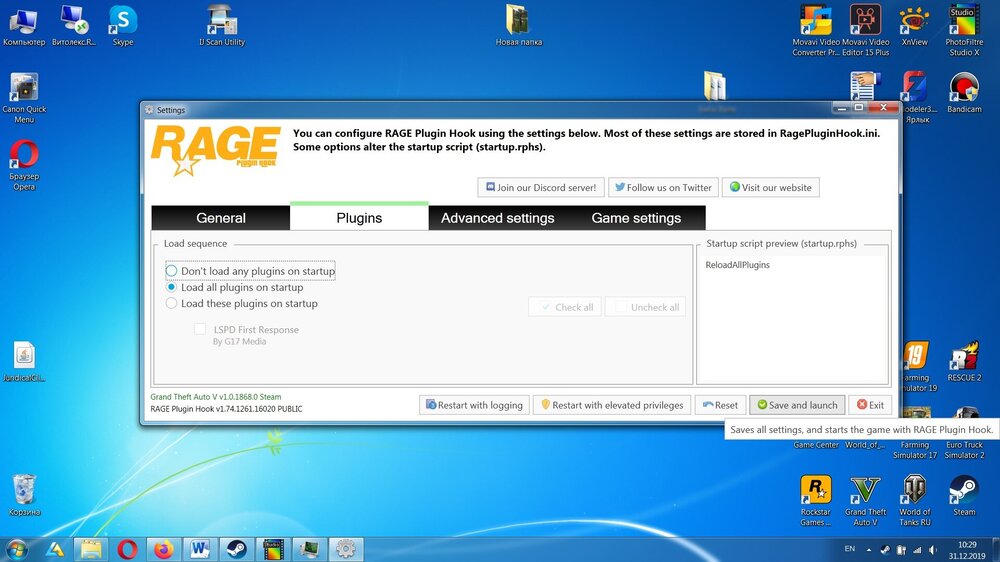Click the settings gear taskbar item
This screenshot has width=1000, height=562.
[x=346, y=549]
